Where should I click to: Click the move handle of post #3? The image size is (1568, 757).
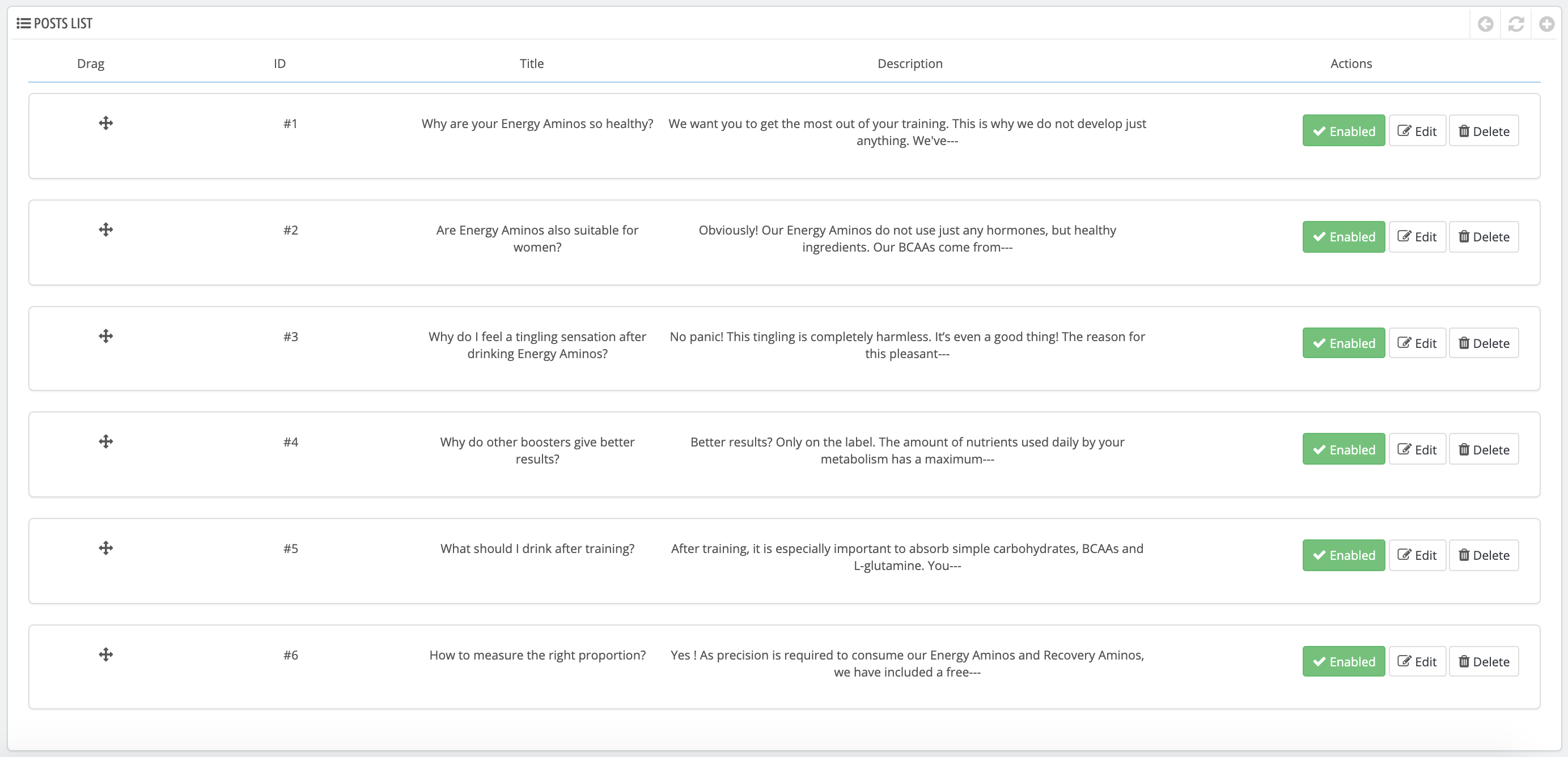tap(106, 337)
